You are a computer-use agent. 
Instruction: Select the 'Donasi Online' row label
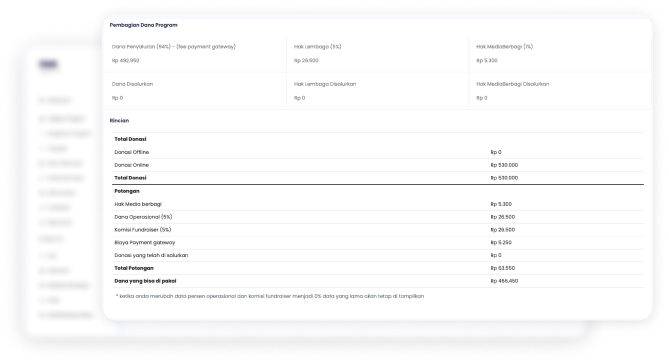[131, 165]
